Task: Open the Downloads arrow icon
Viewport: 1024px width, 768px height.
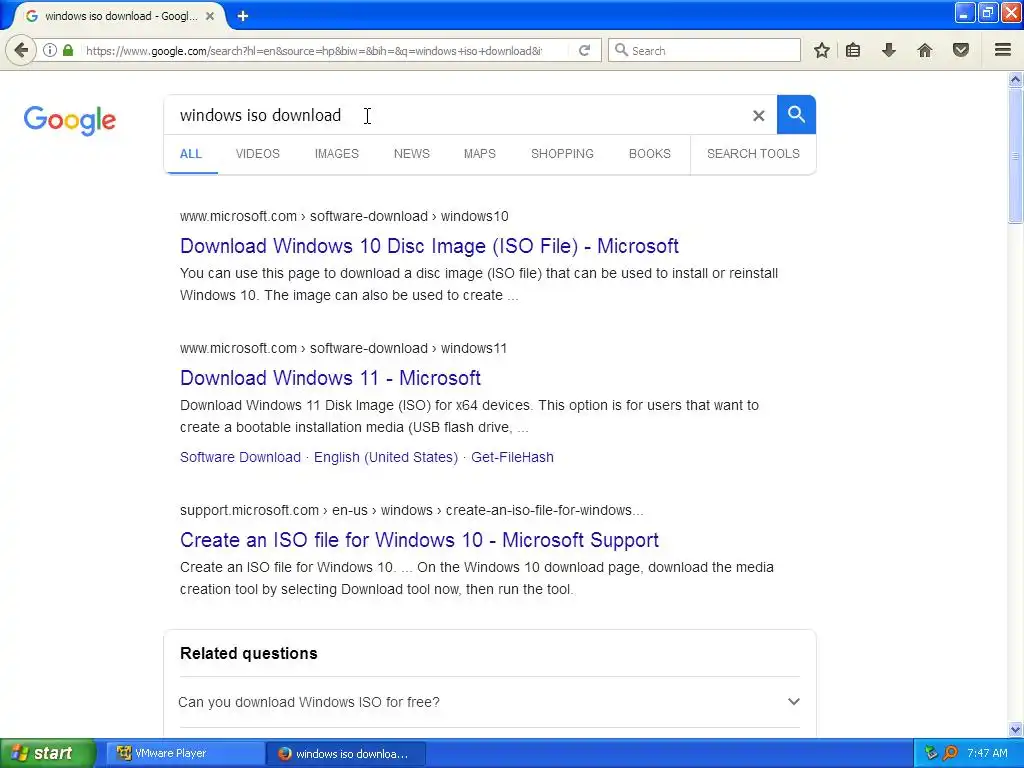Action: tap(889, 50)
